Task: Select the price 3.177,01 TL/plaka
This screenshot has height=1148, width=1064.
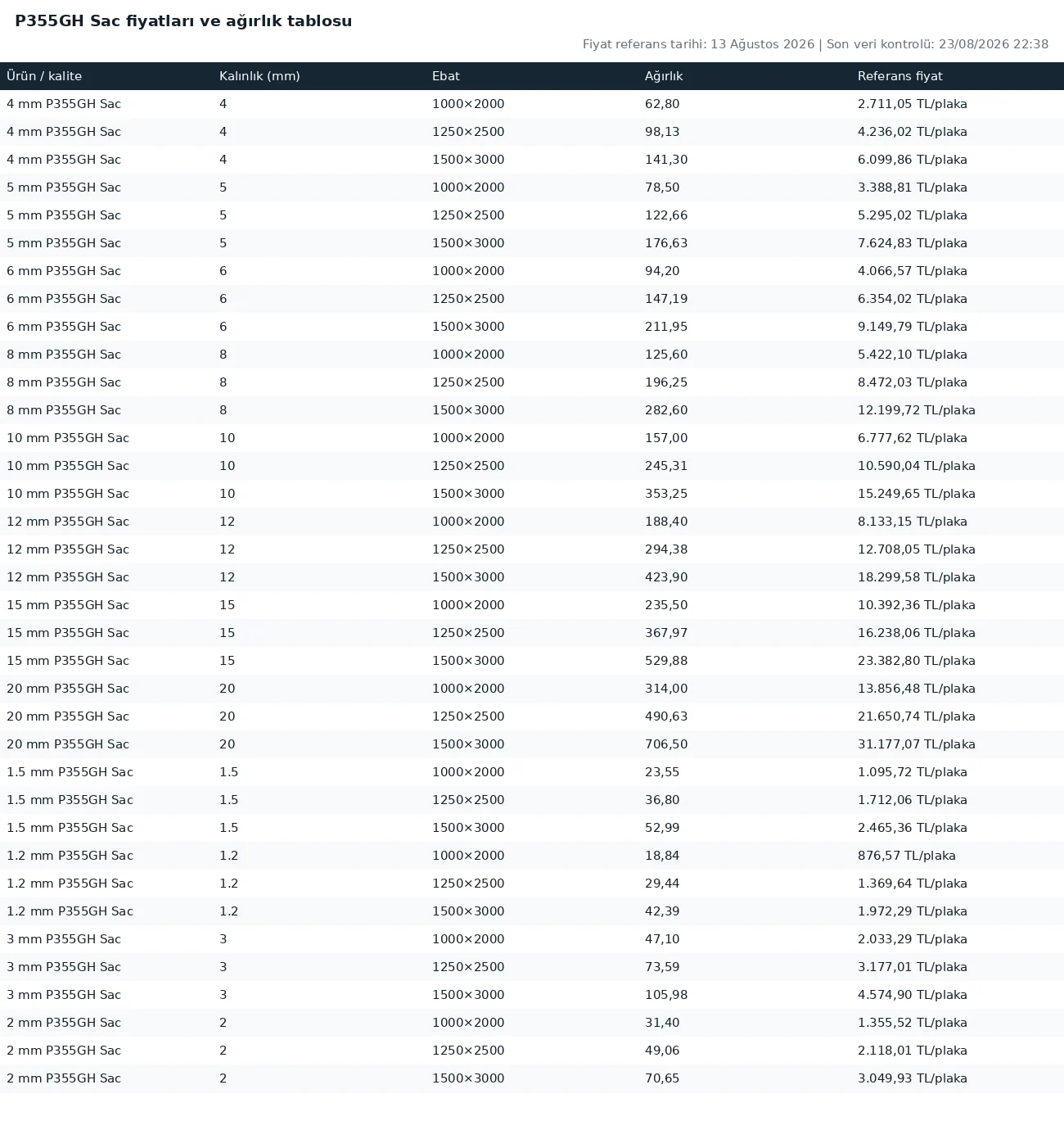Action: (913, 967)
